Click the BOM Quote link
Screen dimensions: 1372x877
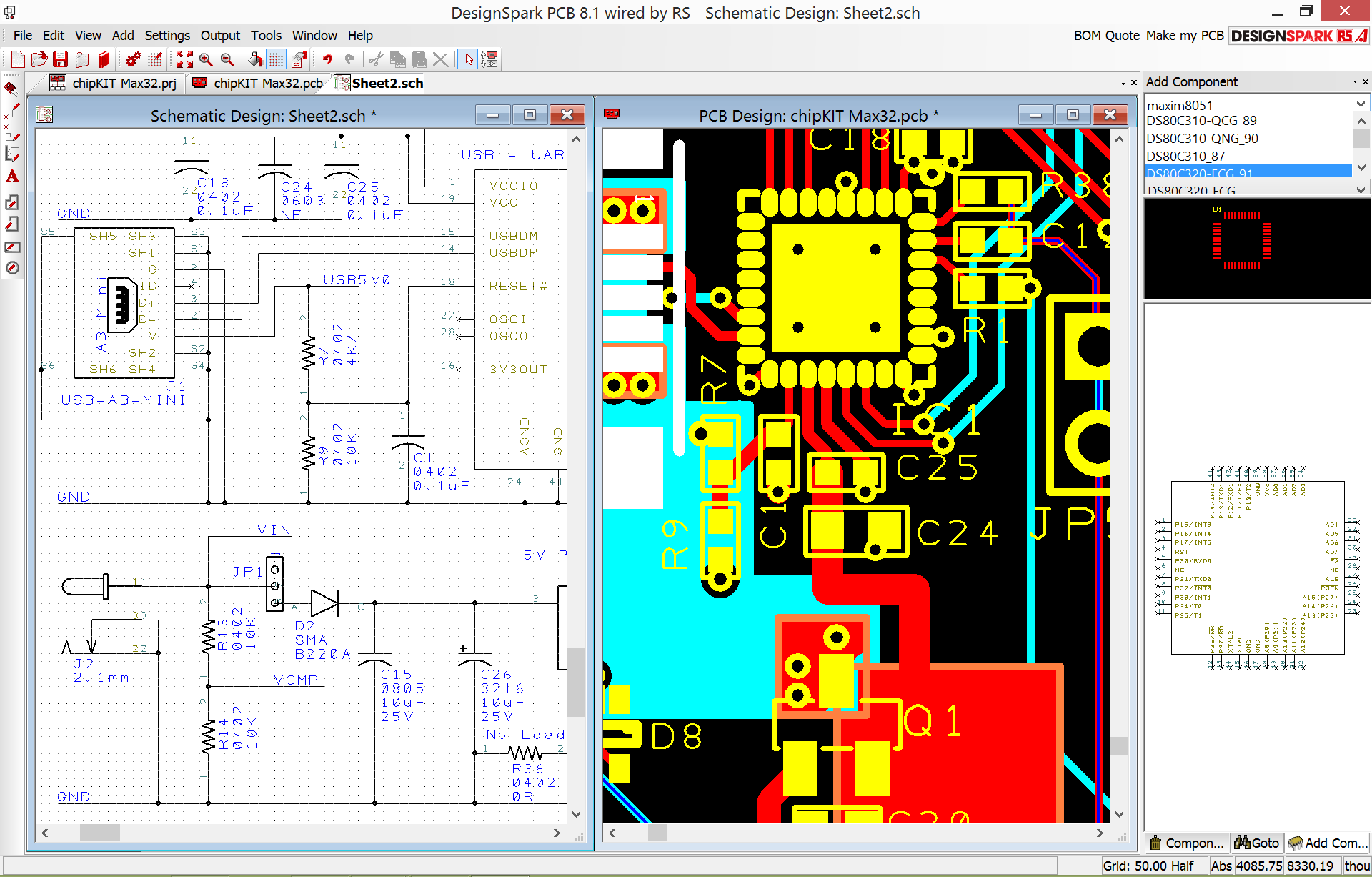[x=1106, y=35]
